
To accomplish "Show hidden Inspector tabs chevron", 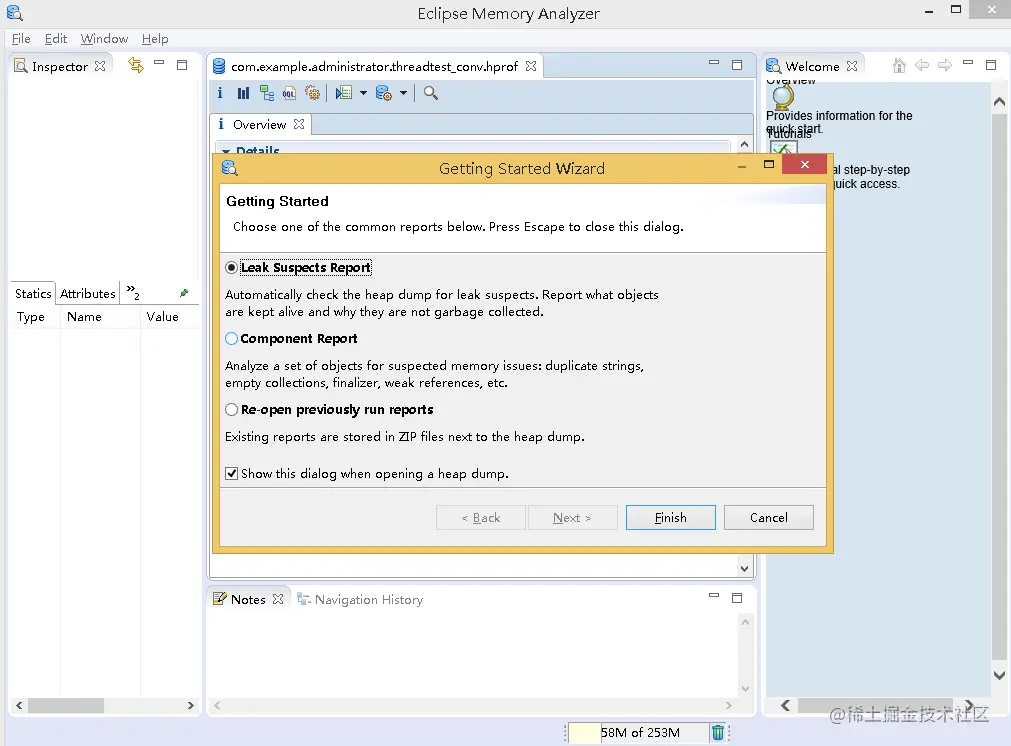I will (133, 292).
